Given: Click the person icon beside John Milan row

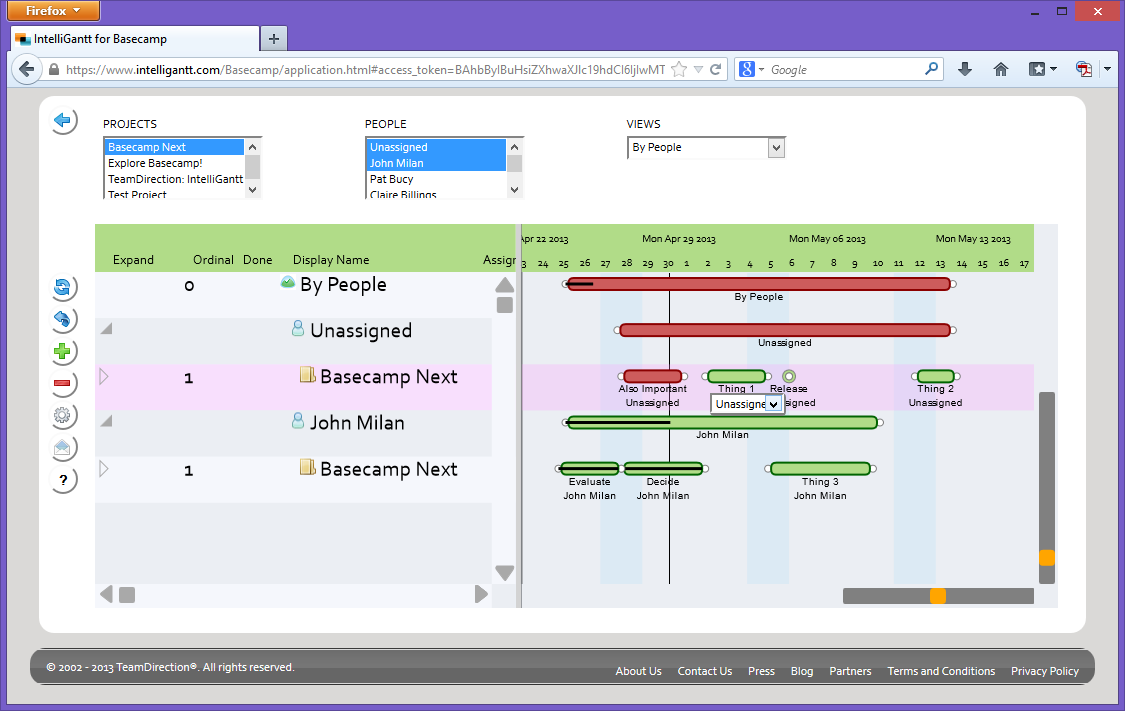Looking at the screenshot, I should tap(298, 421).
